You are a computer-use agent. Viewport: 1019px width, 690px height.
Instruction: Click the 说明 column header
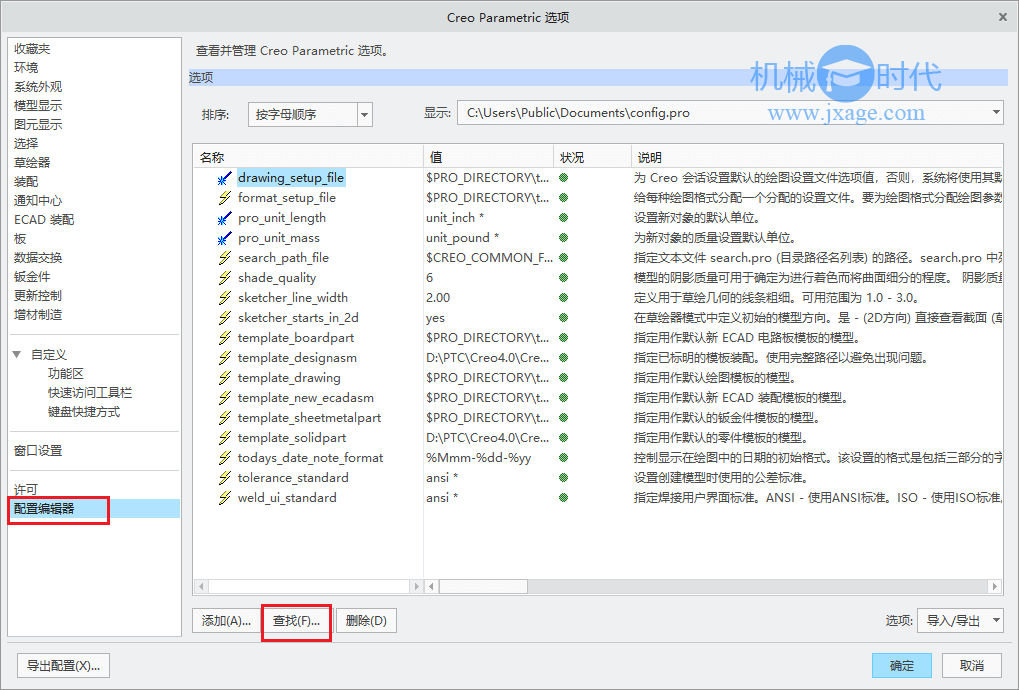818,157
